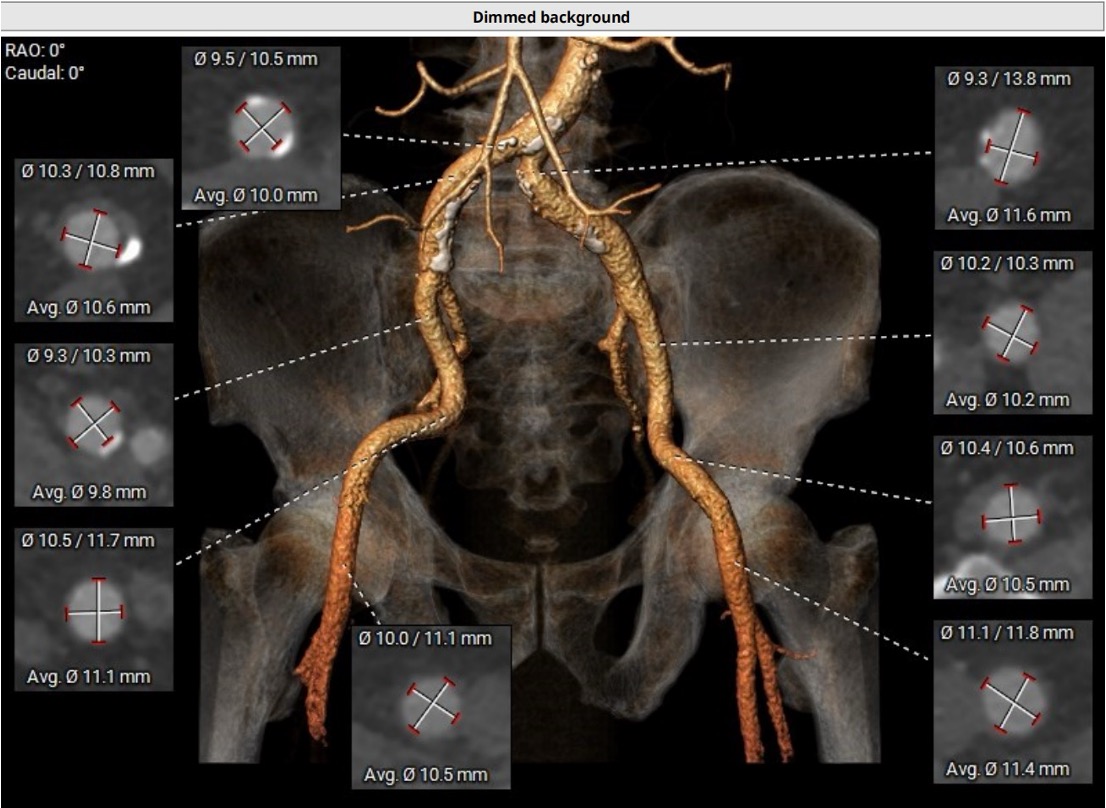Click the Dimmed background title bar

click(552, 17)
